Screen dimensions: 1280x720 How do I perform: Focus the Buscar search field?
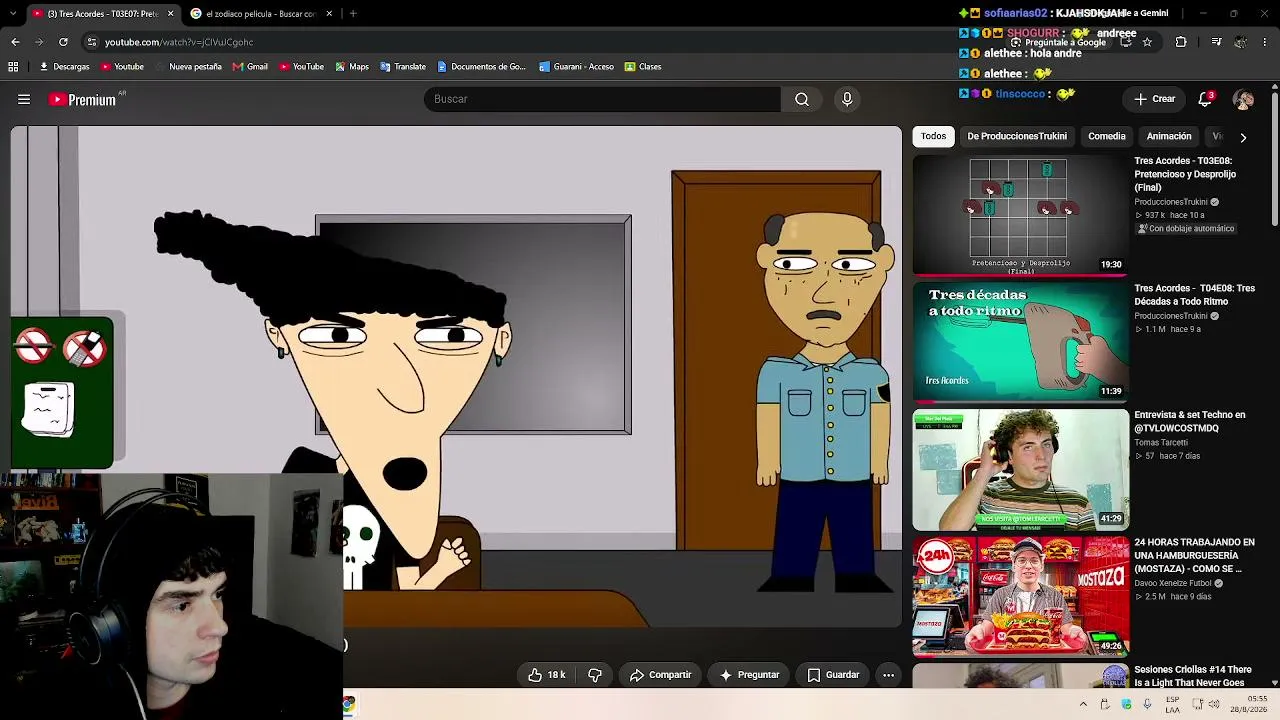click(x=602, y=99)
